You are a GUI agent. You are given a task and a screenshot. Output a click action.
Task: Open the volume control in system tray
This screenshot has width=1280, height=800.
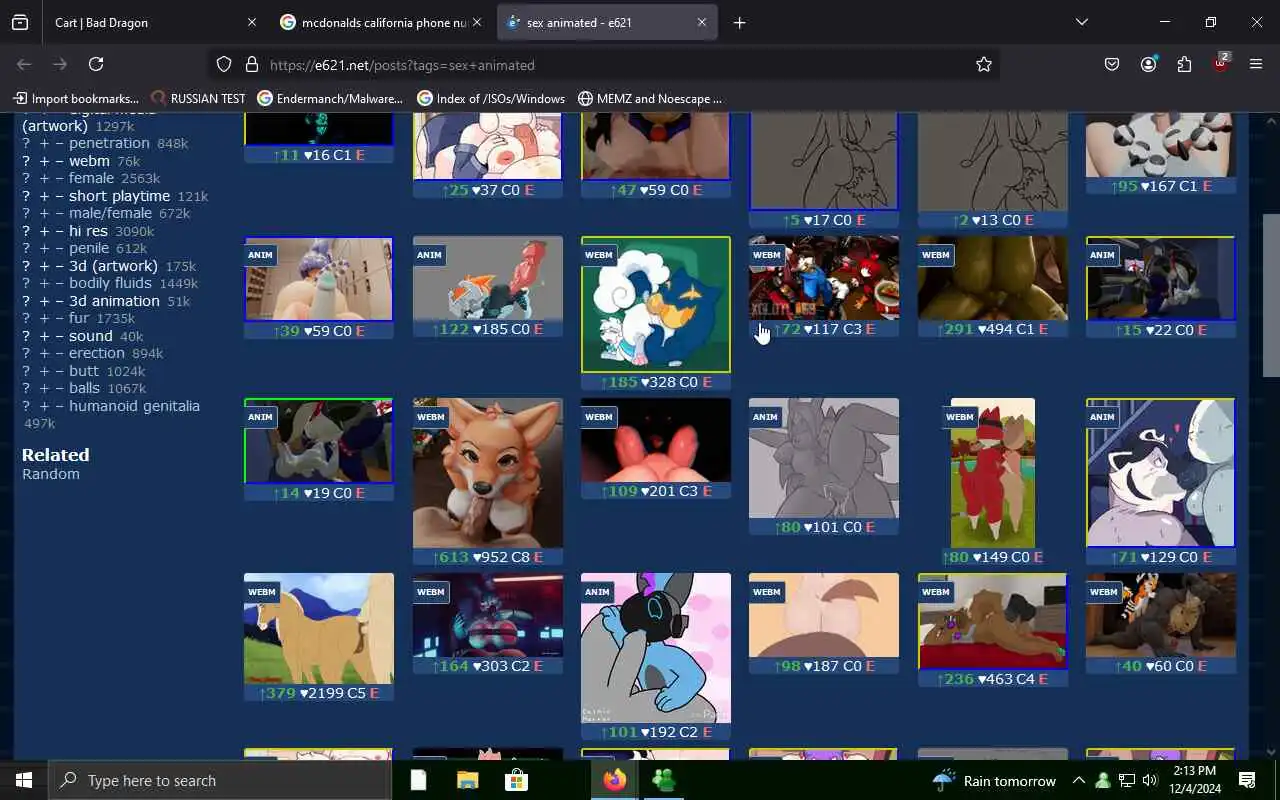[x=1150, y=780]
